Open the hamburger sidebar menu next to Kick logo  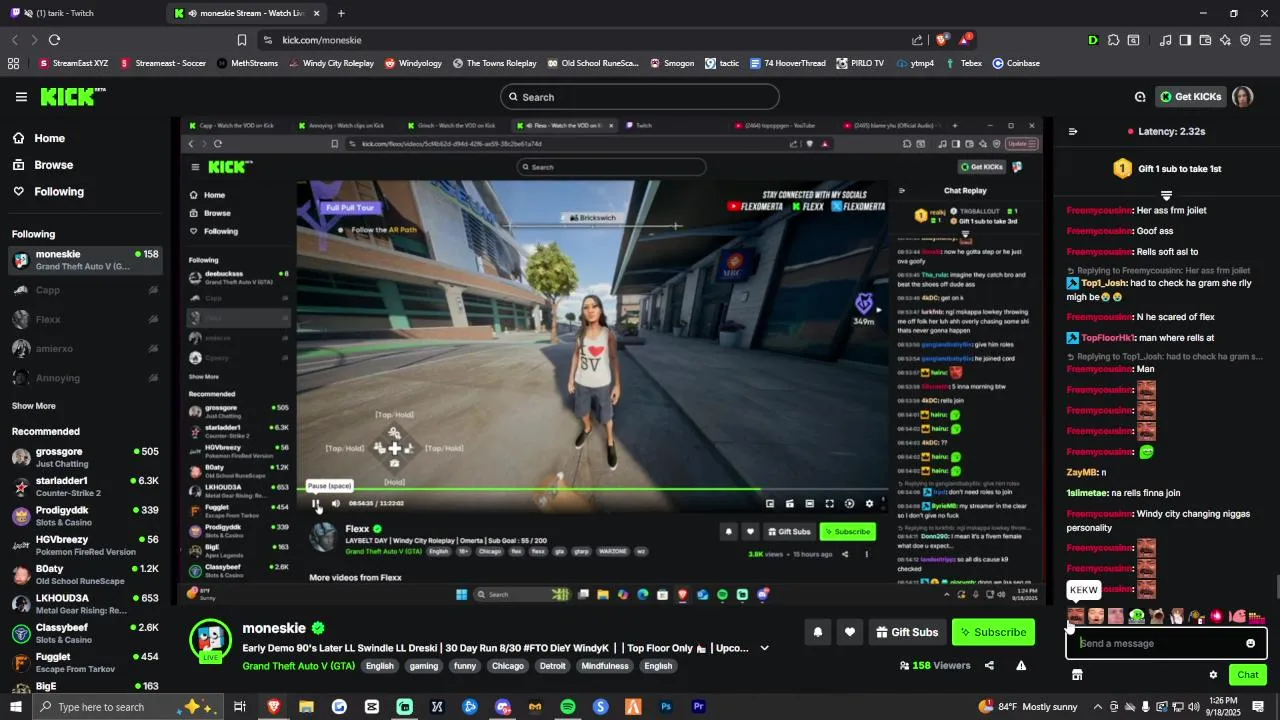(21, 97)
